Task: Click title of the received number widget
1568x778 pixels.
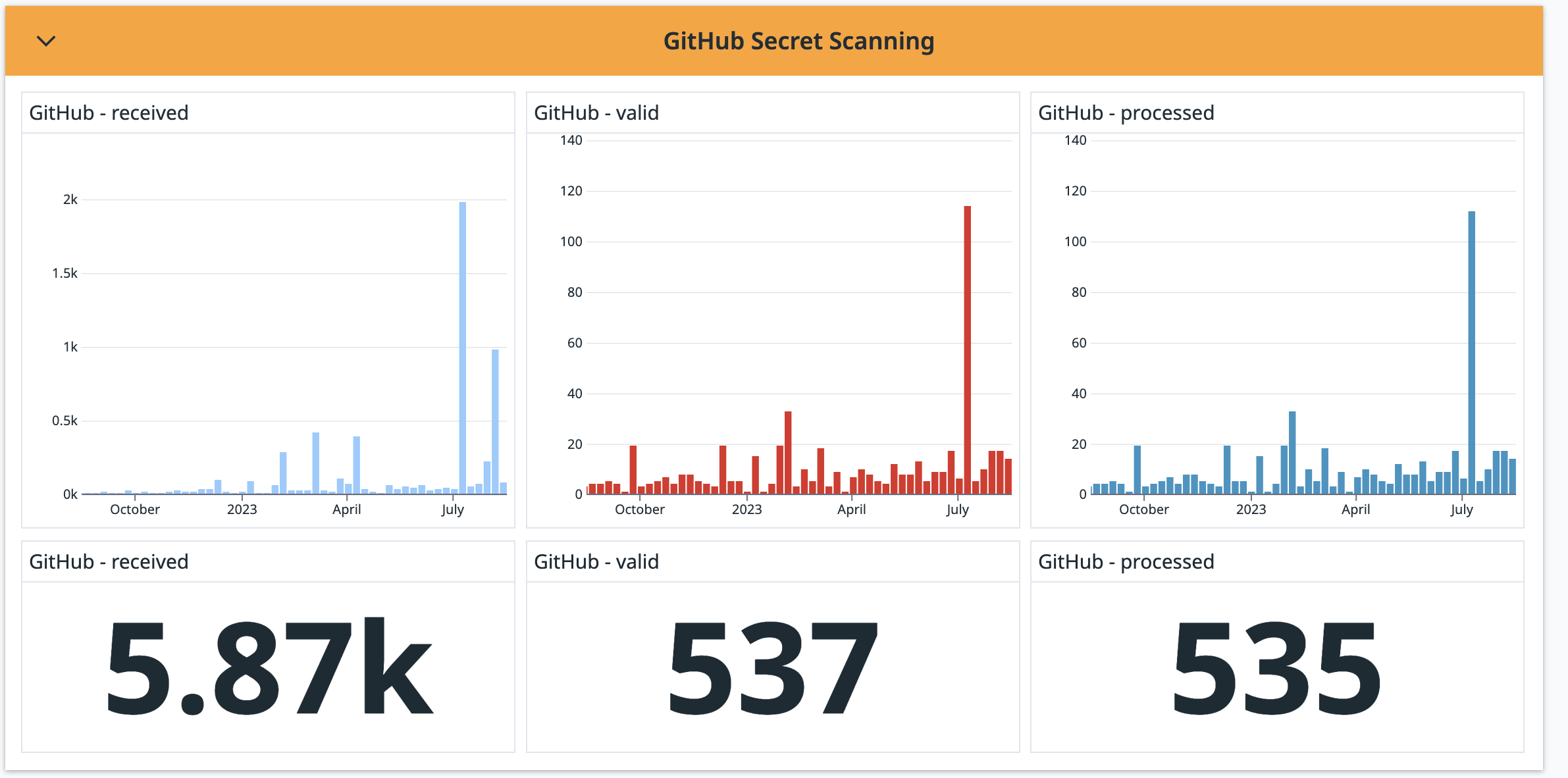Action: (109, 562)
